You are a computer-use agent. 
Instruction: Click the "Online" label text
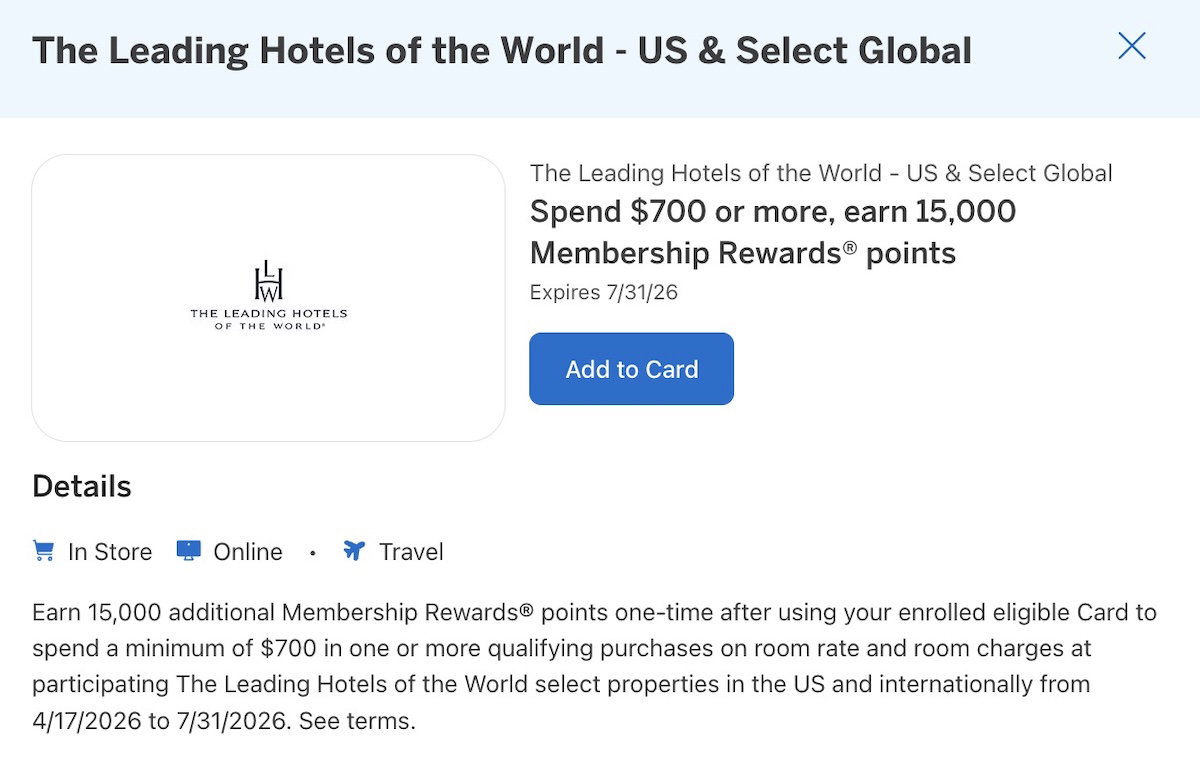248,552
